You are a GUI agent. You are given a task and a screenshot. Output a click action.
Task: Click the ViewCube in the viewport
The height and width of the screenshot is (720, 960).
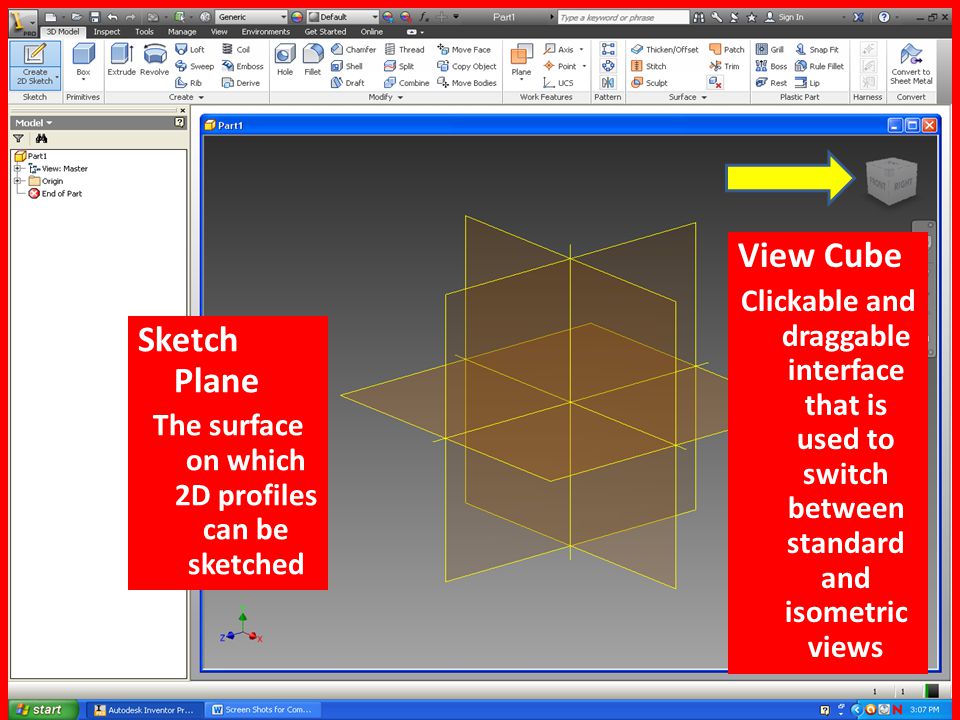click(891, 181)
